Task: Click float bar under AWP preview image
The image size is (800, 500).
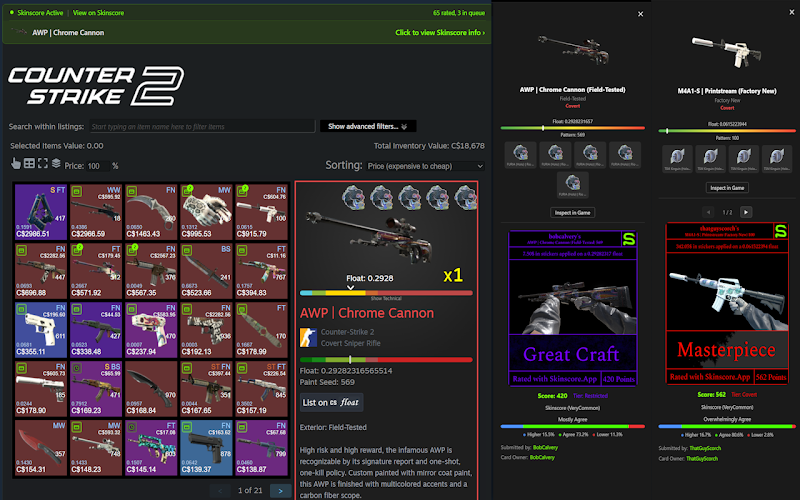Action: (386, 293)
